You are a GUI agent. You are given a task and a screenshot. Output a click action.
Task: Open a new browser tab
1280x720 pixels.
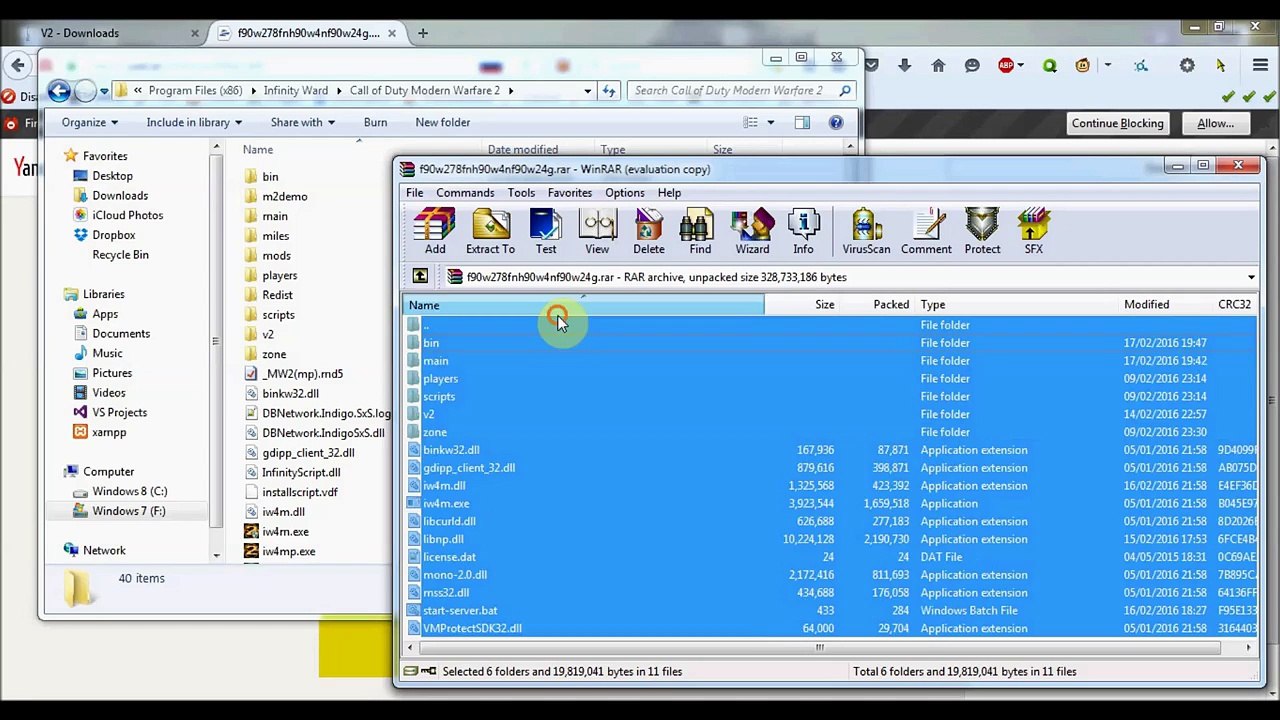tap(422, 33)
